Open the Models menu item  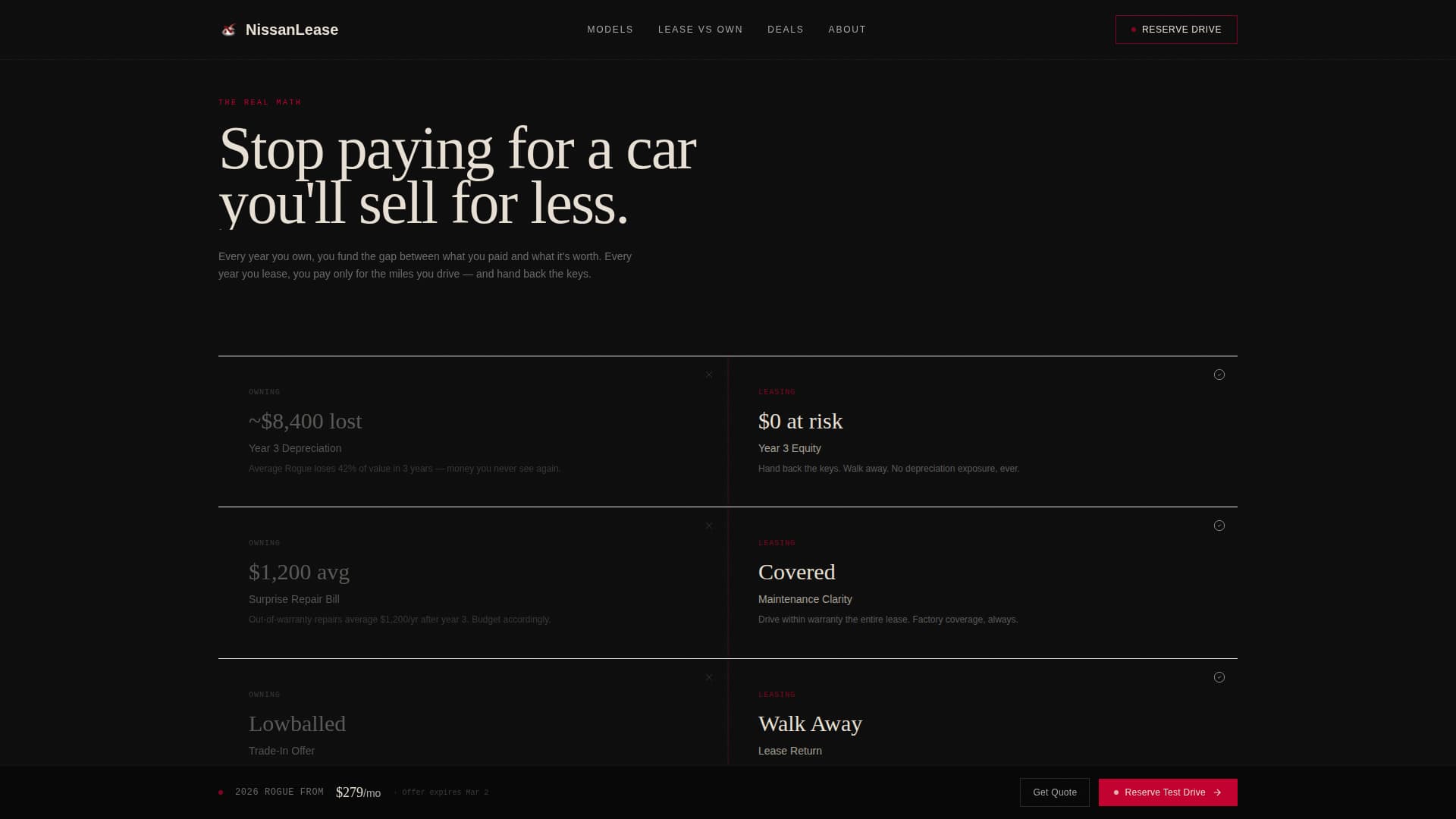[x=610, y=30]
